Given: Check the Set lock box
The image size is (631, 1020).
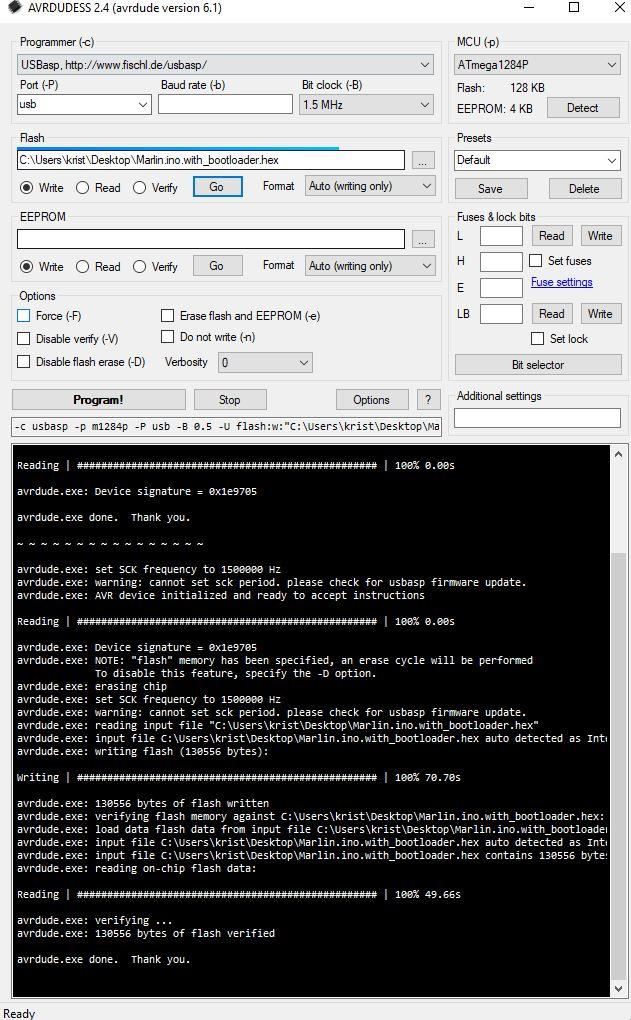Looking at the screenshot, I should tap(538, 338).
